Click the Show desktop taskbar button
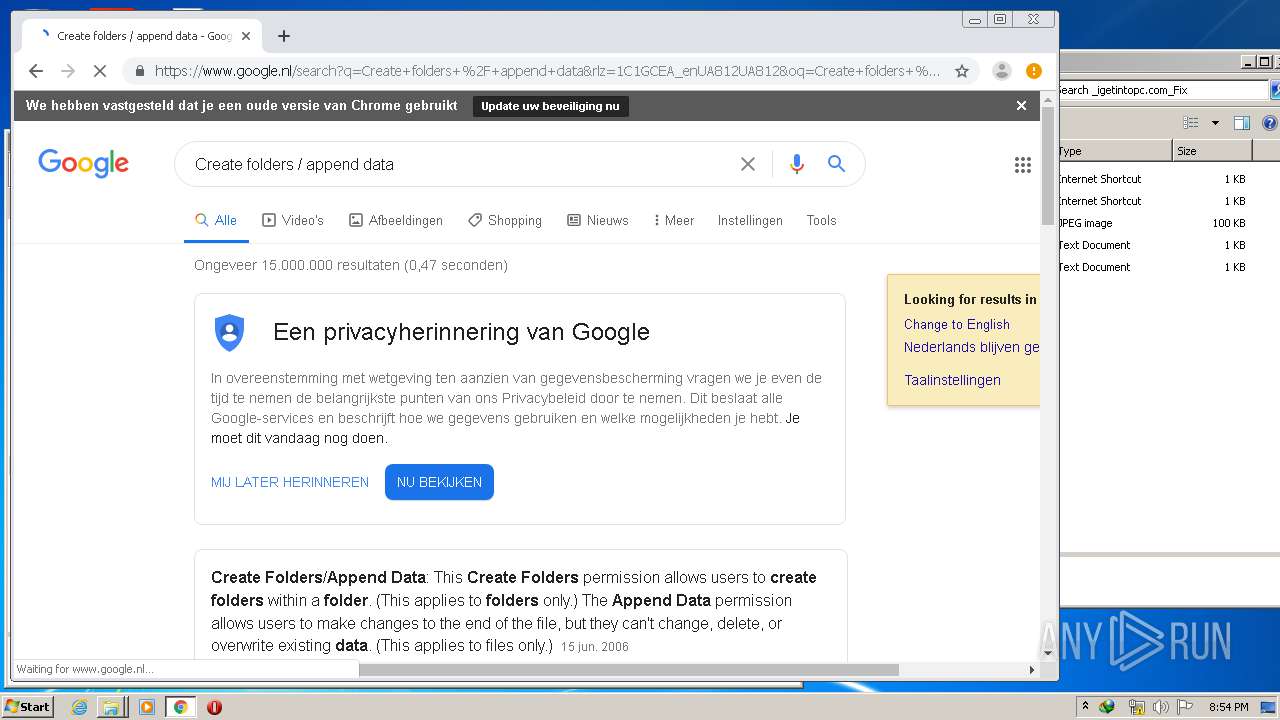1280x720 pixels. click(1268, 707)
